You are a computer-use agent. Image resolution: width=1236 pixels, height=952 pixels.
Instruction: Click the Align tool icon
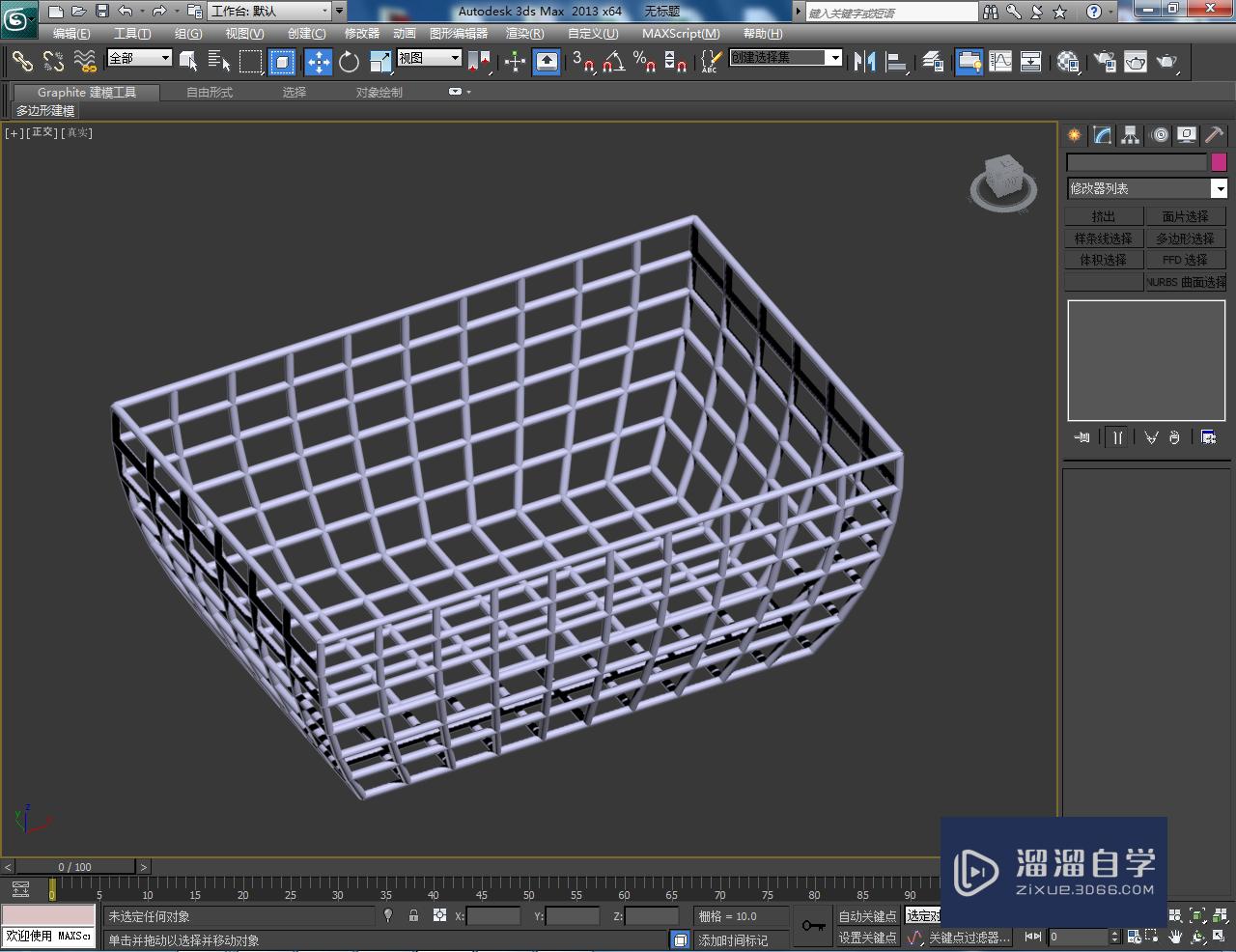pyautogui.click(x=897, y=62)
